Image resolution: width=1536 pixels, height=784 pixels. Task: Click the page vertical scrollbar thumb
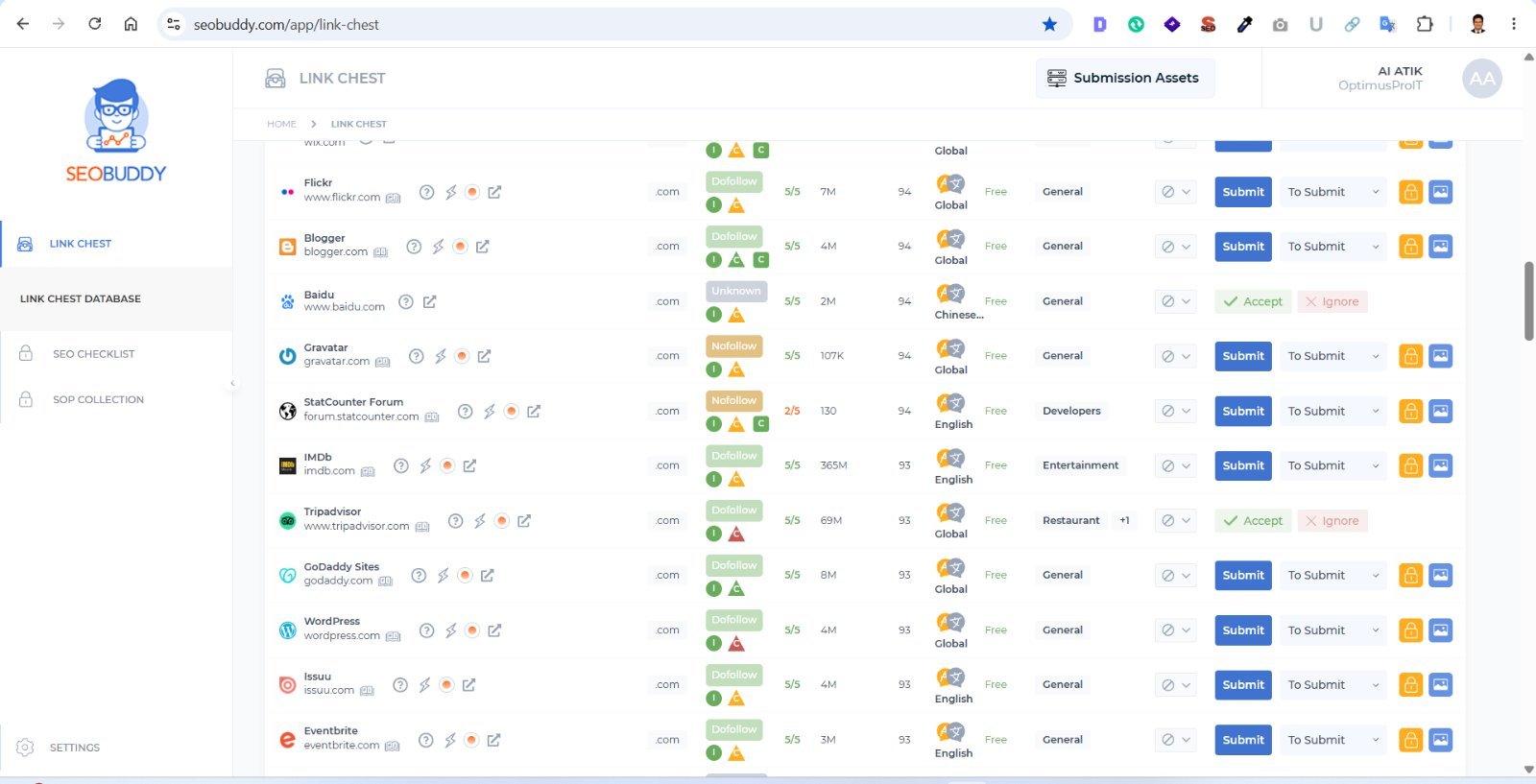coord(1529,300)
